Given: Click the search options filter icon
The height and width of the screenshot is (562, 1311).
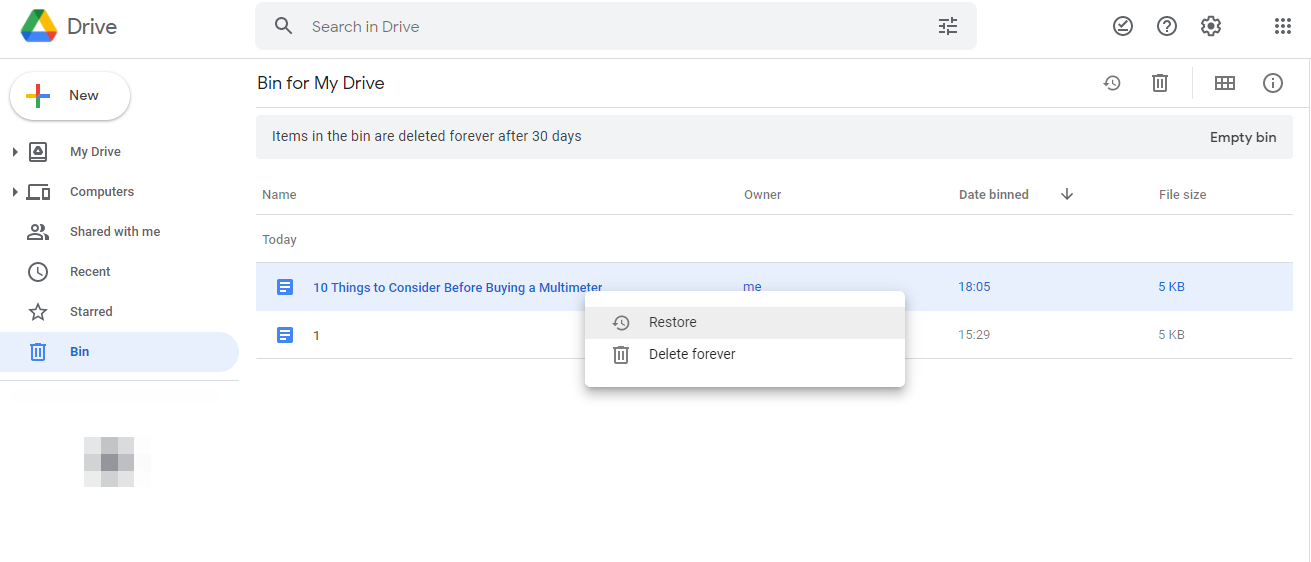Looking at the screenshot, I should click(x=947, y=27).
